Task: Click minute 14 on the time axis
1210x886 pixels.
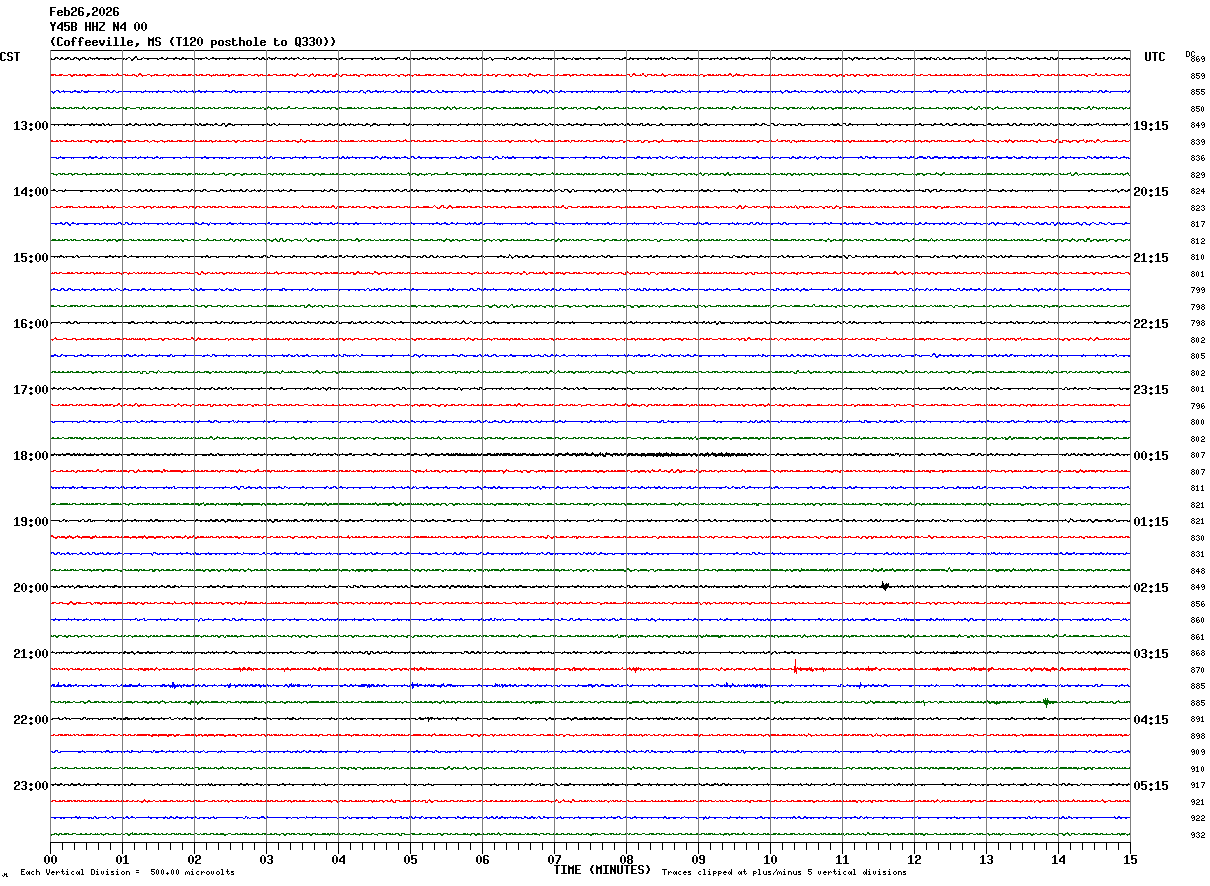Action: click(x=1058, y=859)
